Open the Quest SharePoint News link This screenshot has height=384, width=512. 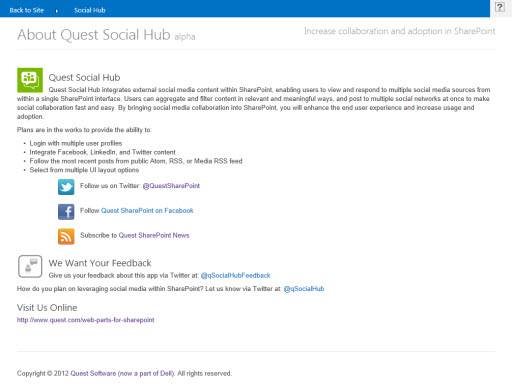click(x=154, y=235)
